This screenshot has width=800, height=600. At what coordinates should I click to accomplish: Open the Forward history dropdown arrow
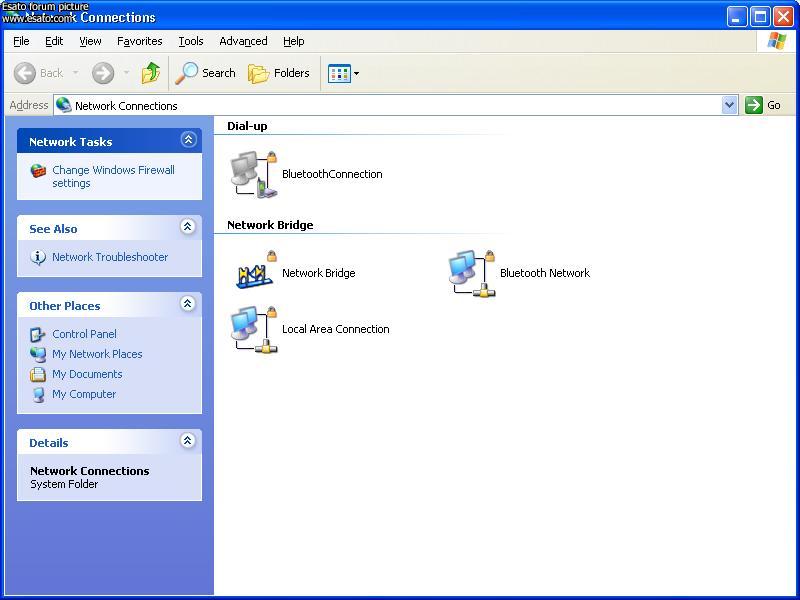click(x=127, y=73)
